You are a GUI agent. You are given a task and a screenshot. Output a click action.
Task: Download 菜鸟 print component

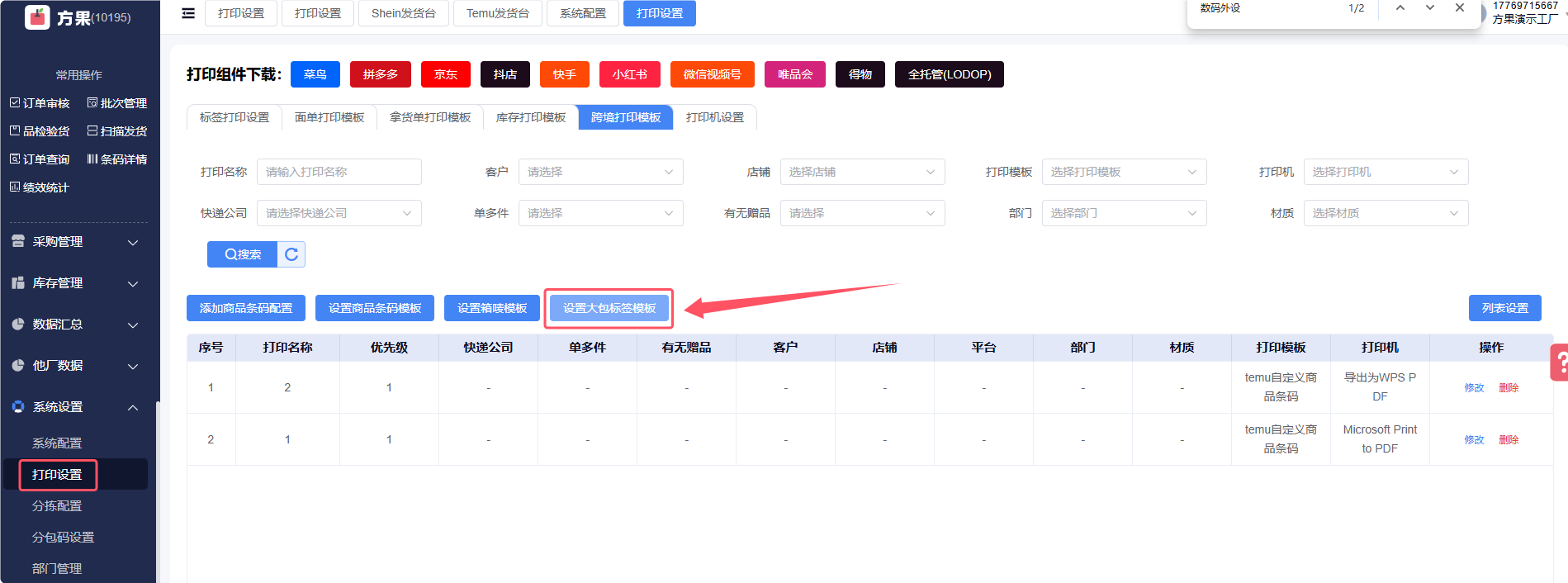315,74
